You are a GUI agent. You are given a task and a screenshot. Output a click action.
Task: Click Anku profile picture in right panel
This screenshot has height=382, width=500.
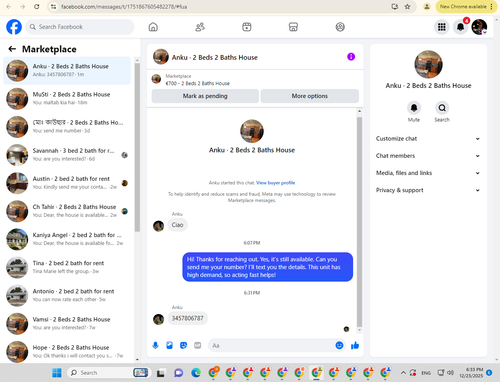click(x=428, y=64)
